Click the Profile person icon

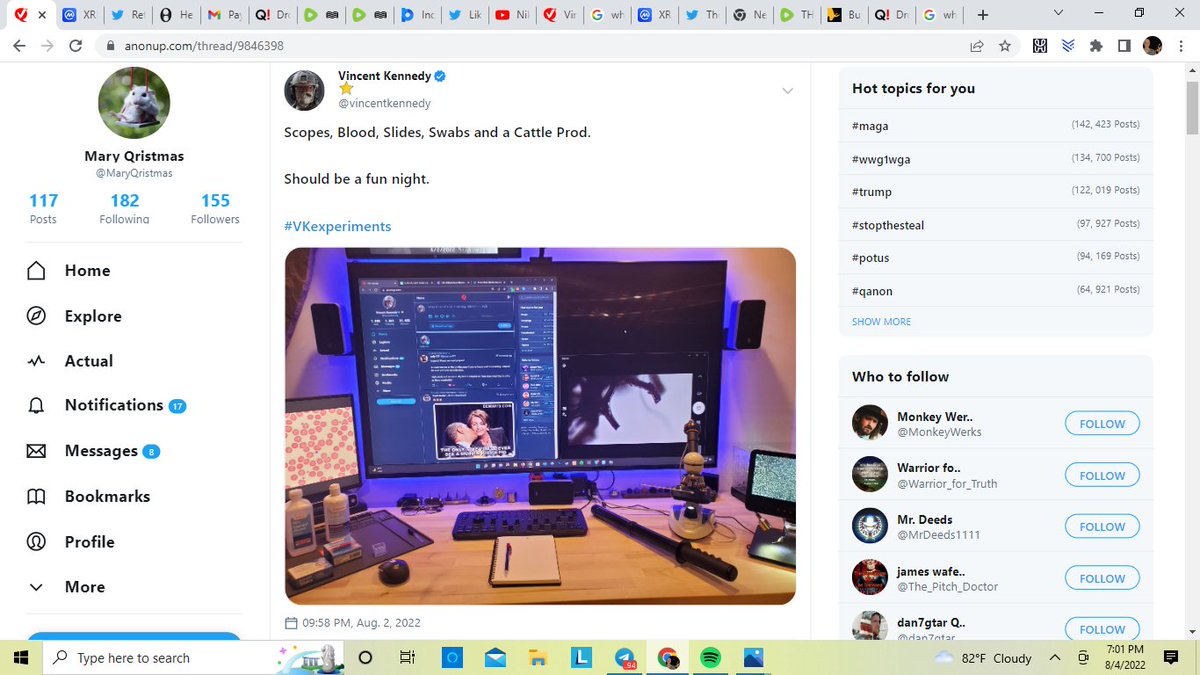point(37,542)
